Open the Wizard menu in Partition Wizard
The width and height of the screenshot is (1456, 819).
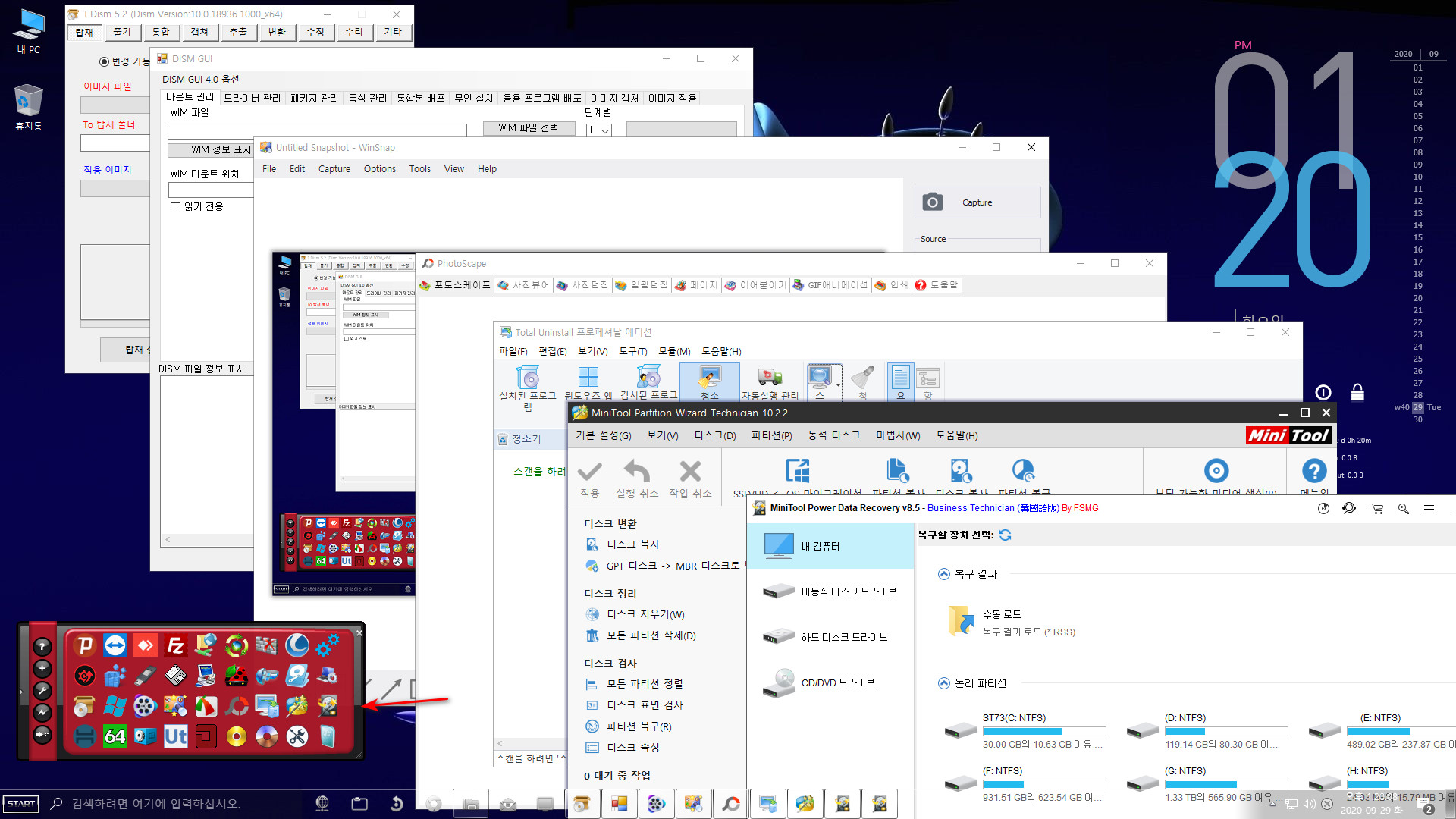coord(898,435)
